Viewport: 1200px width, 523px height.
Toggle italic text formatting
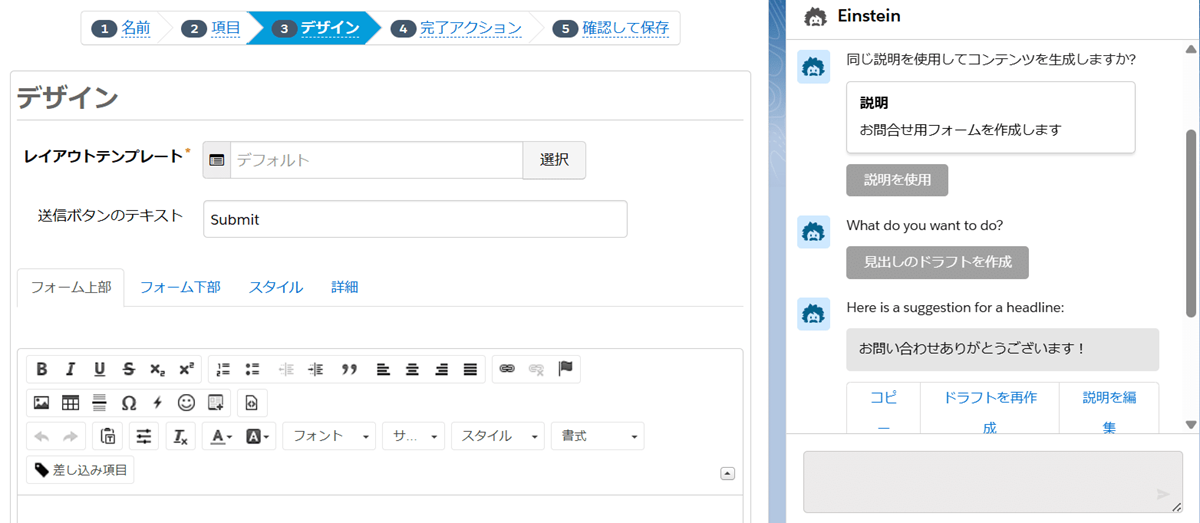(71, 369)
